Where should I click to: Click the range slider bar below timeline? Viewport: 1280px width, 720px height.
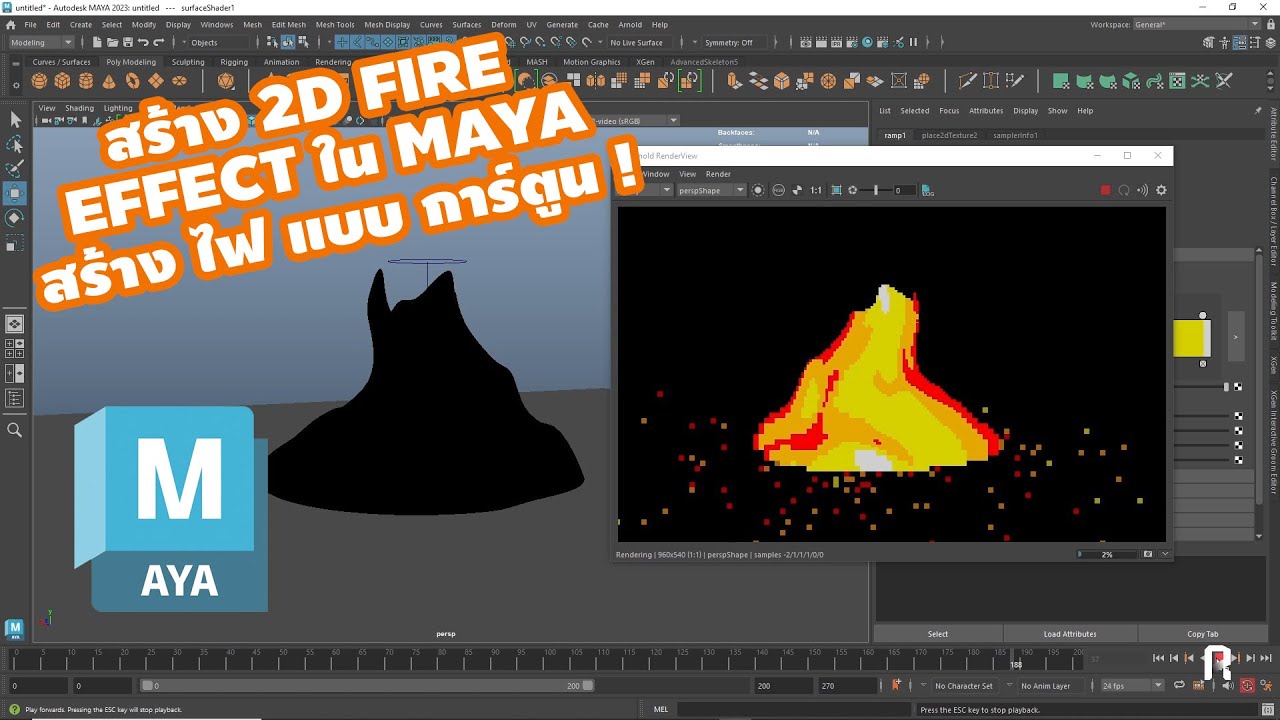367,686
